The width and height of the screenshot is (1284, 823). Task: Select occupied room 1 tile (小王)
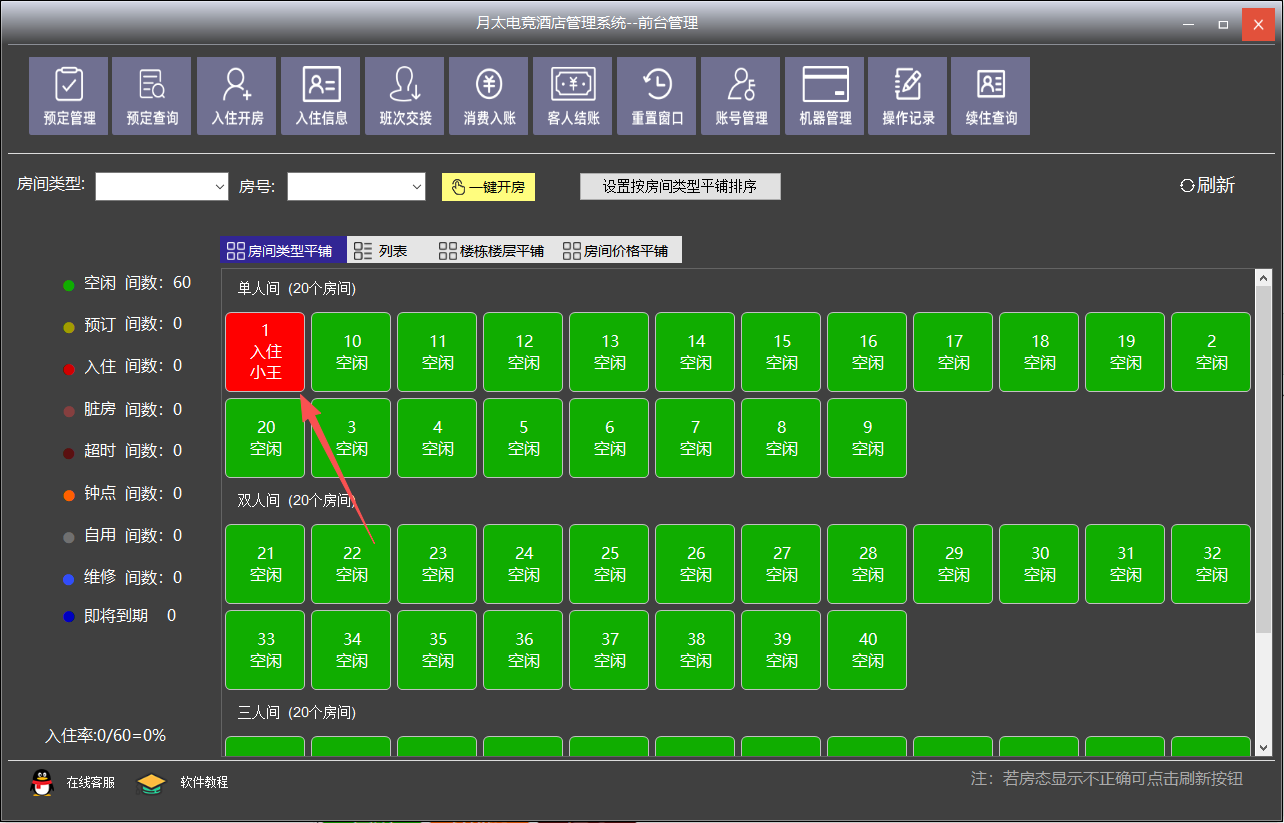pyautogui.click(x=265, y=352)
